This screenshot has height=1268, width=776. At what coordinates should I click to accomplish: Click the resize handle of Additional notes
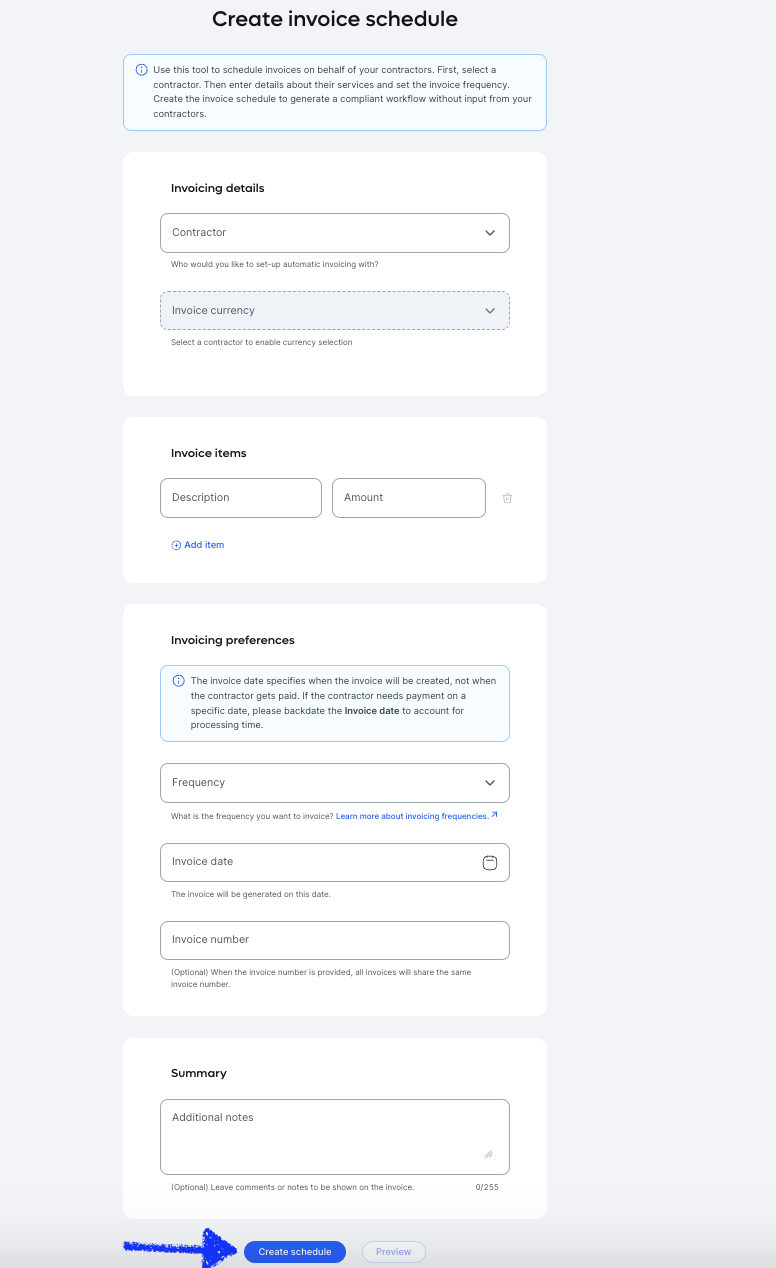pos(488,1153)
